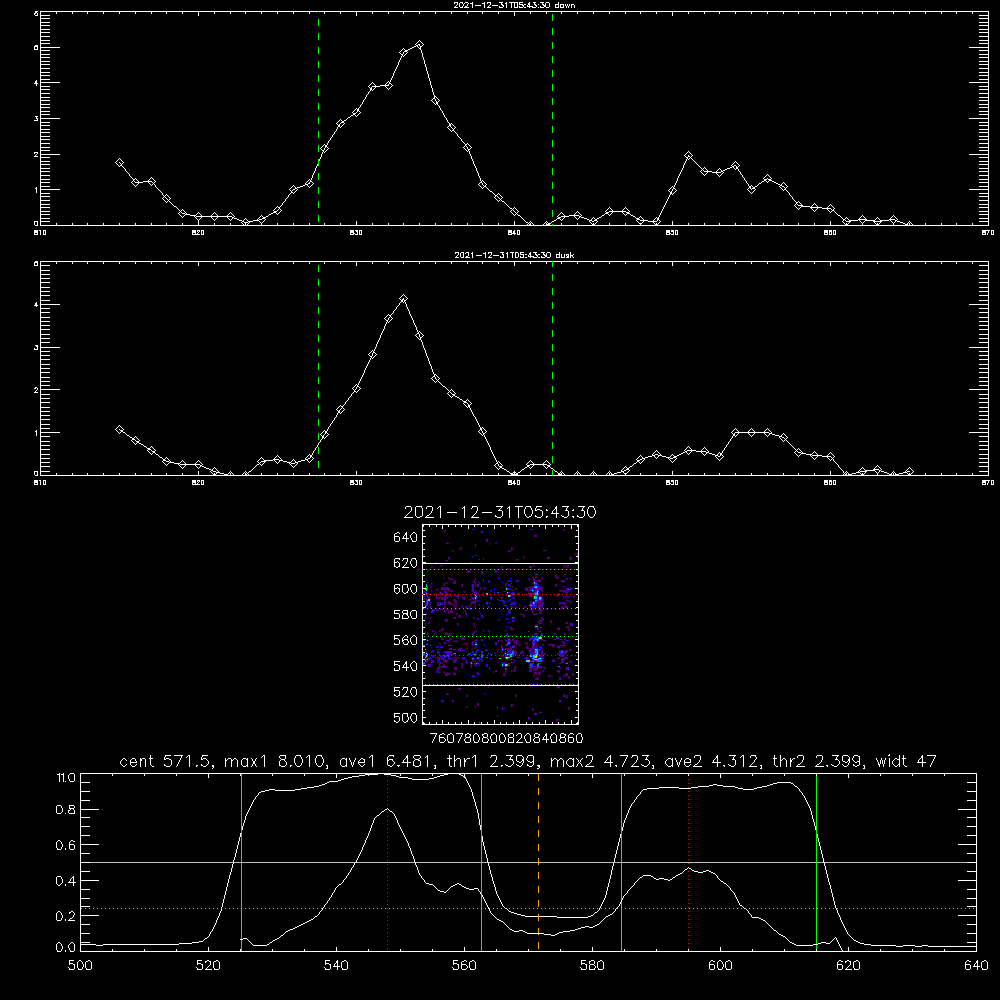Click "580" on the bottom plot x-axis

coord(592,966)
